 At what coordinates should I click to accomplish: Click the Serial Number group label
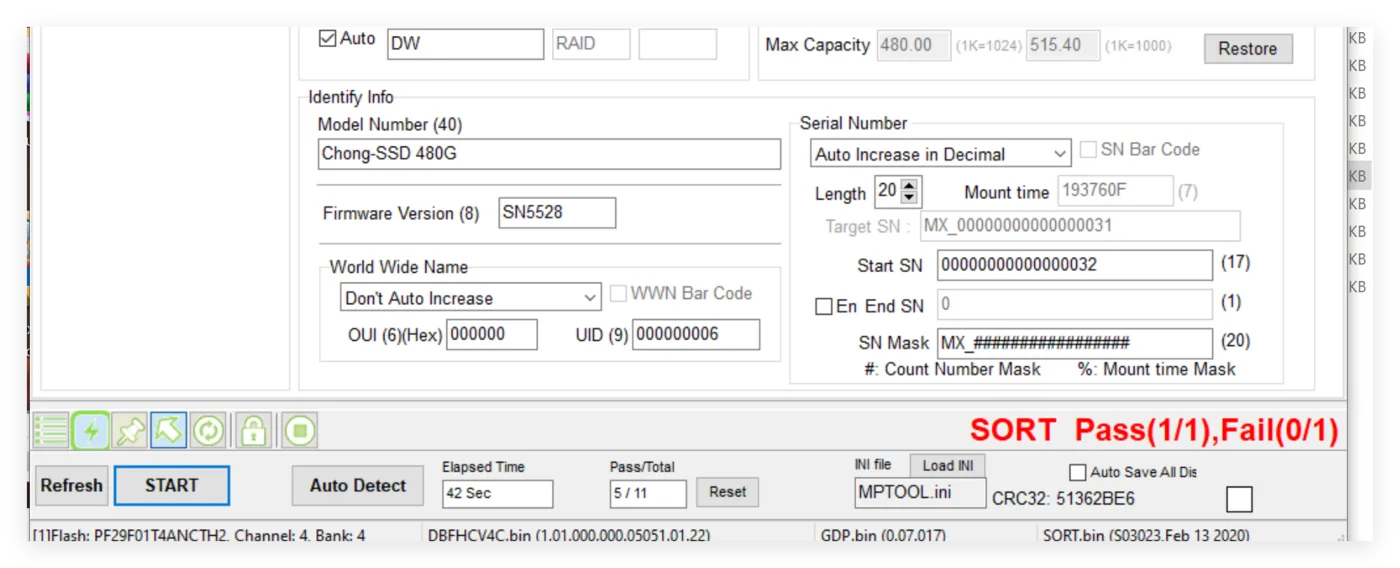(853, 123)
